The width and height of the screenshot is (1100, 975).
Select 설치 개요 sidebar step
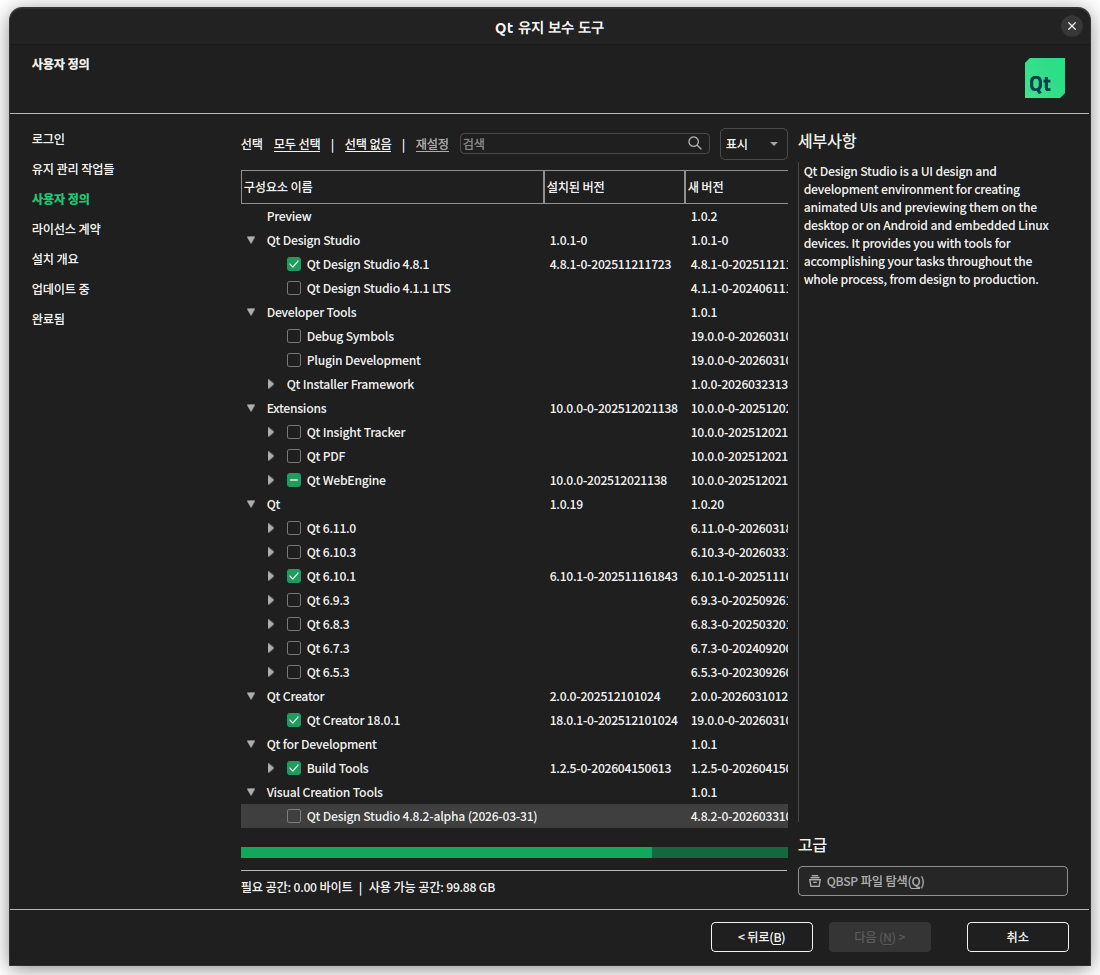click(55, 259)
